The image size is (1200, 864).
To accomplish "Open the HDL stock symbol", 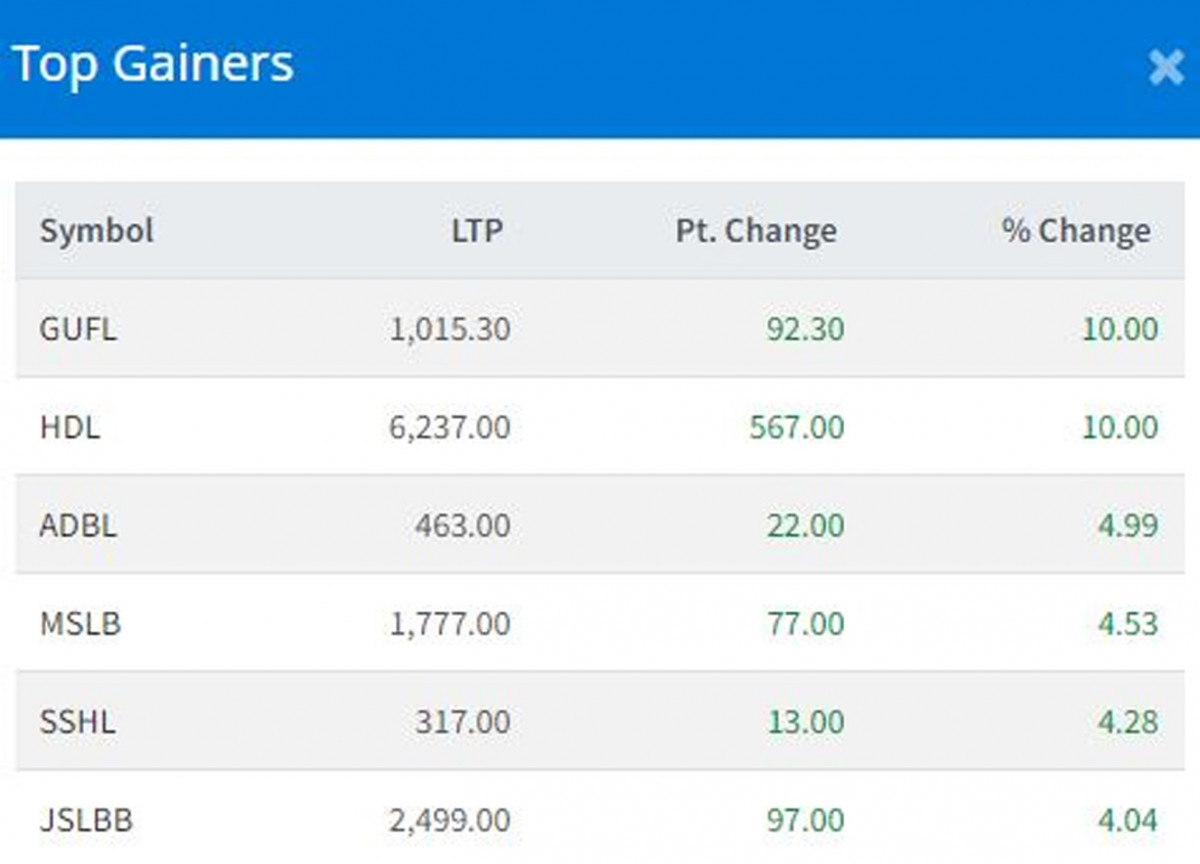I will coord(70,427).
